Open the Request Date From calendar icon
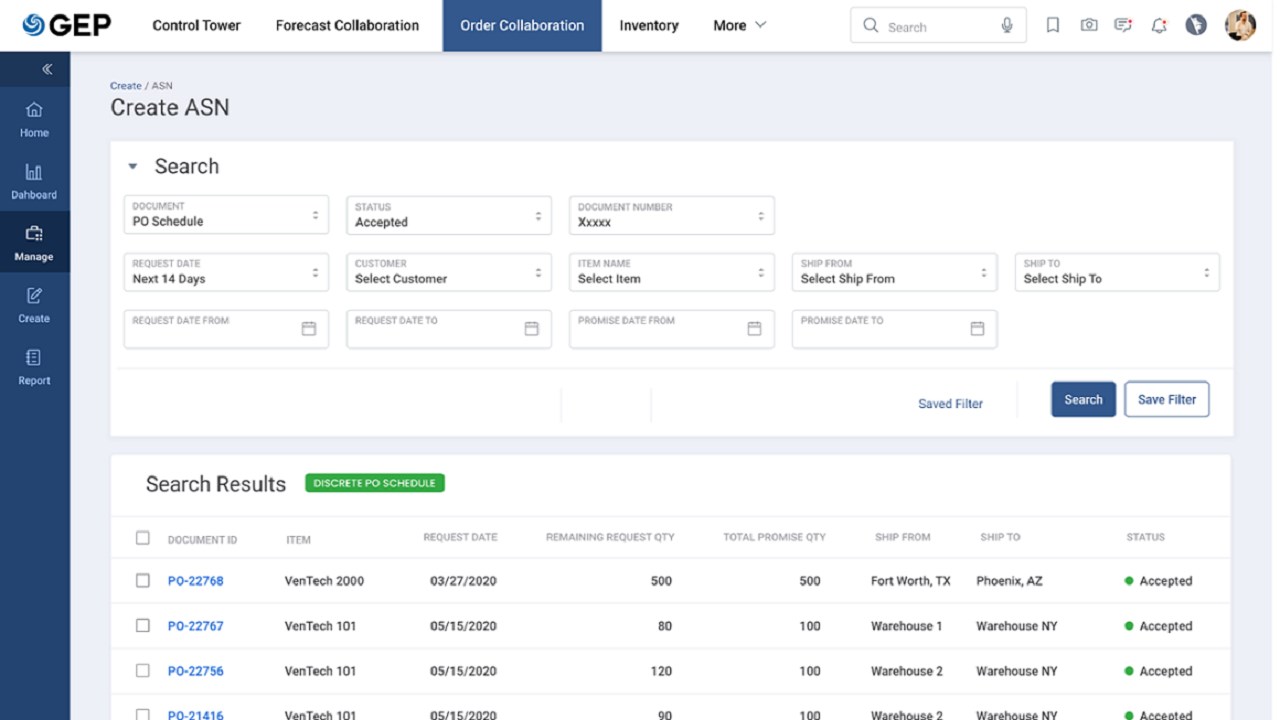The height and width of the screenshot is (720, 1280). [309, 328]
